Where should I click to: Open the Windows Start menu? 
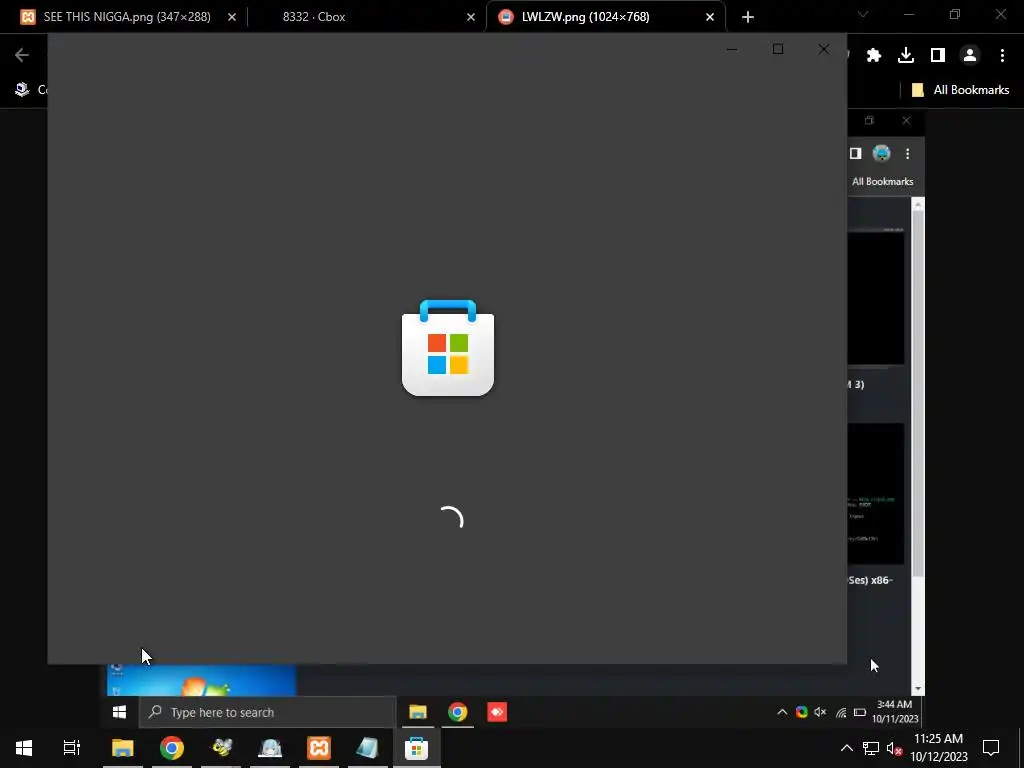[x=24, y=748]
